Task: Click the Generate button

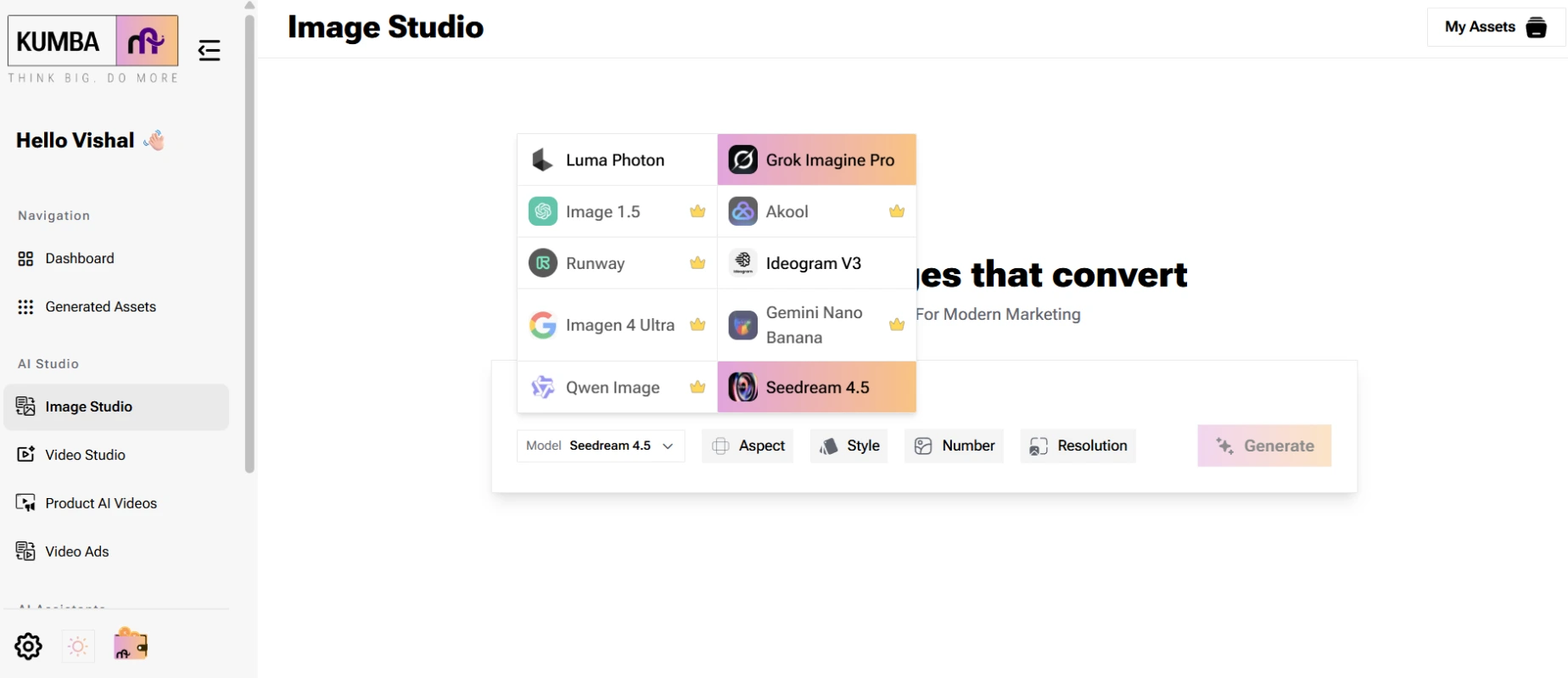Action: (1264, 445)
